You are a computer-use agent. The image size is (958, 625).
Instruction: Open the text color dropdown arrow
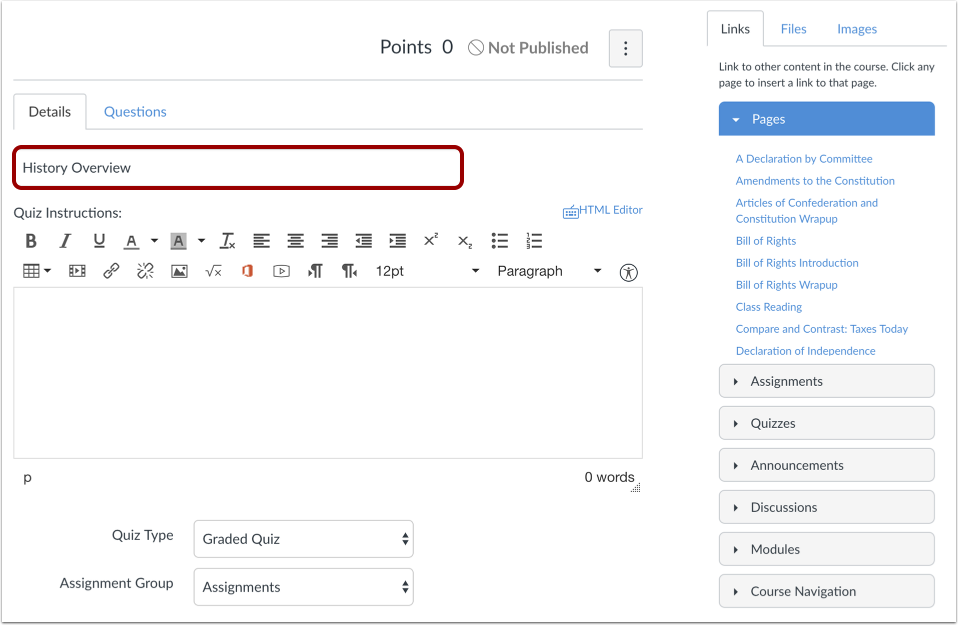(x=155, y=241)
